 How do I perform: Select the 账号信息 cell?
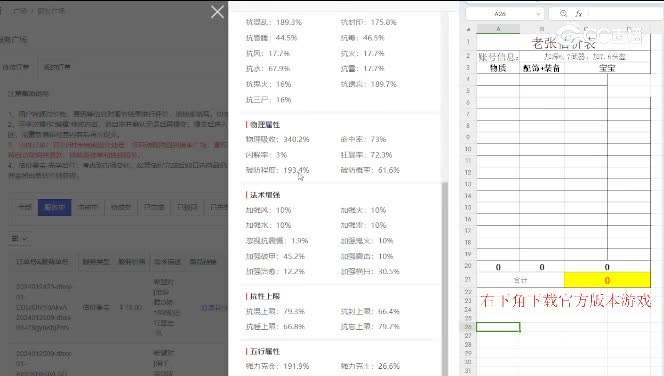click(x=498, y=57)
